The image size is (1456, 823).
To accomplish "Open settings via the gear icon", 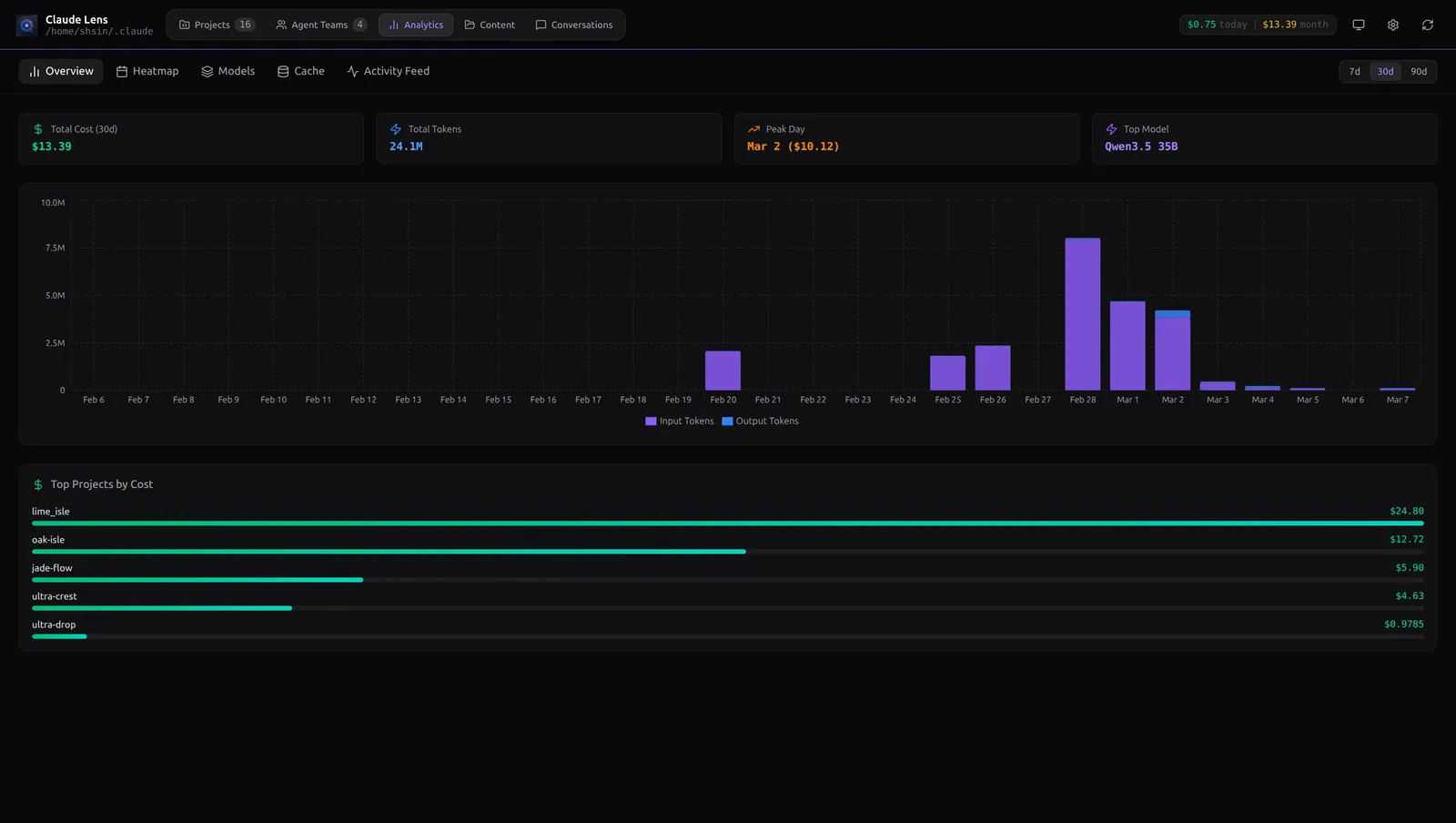I will pyautogui.click(x=1392, y=25).
